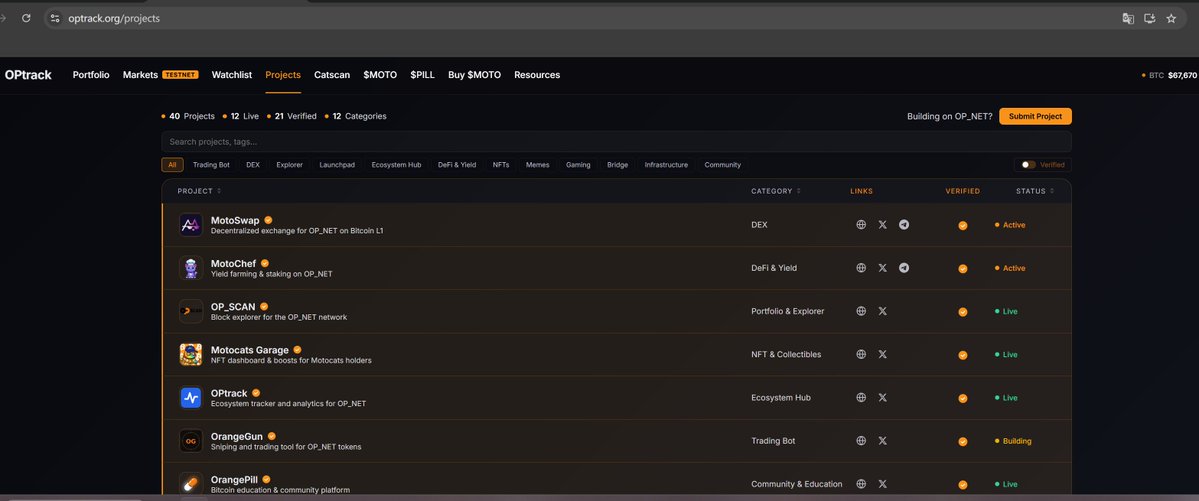Toggle the Verified-only switch
This screenshot has height=501, width=1199.
pyautogui.click(x=1028, y=164)
